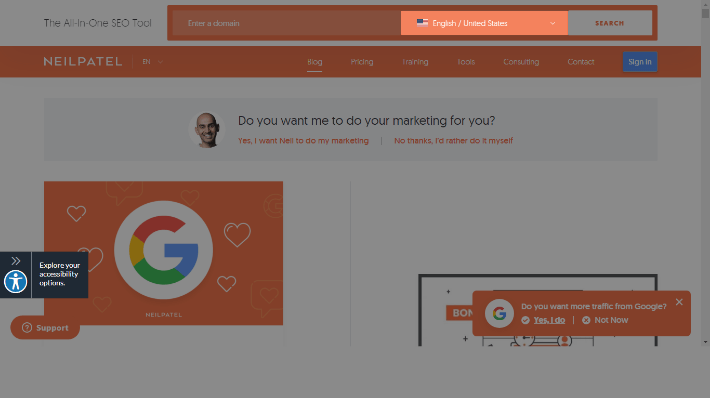This screenshot has height=398, width=710.
Task: Click Yes, I do in the traffic popup
Action: click(549, 320)
